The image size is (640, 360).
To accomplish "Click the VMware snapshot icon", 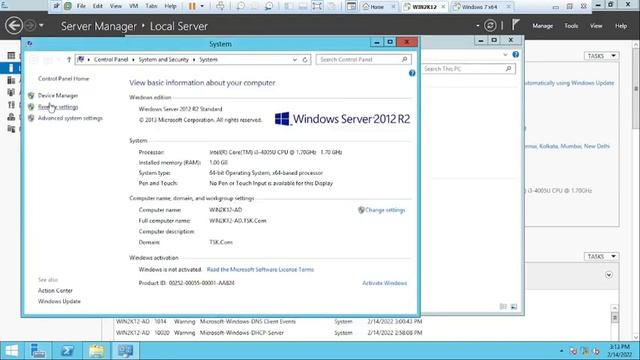I will (240, 6).
